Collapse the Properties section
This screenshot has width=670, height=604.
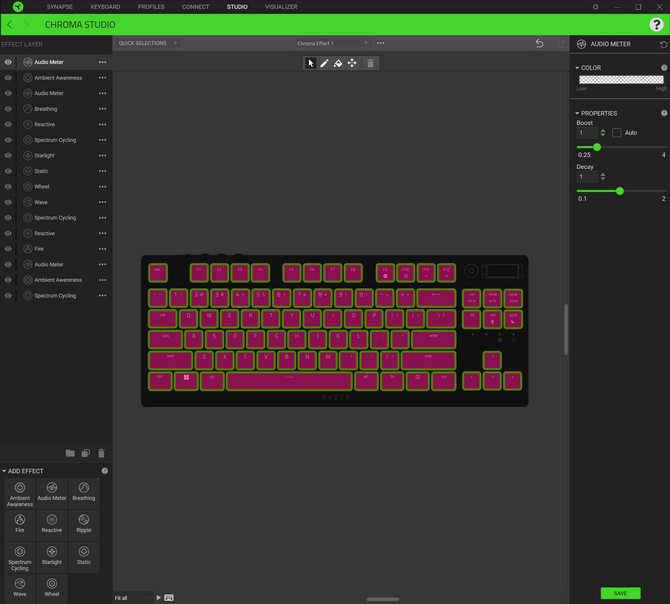[577, 113]
